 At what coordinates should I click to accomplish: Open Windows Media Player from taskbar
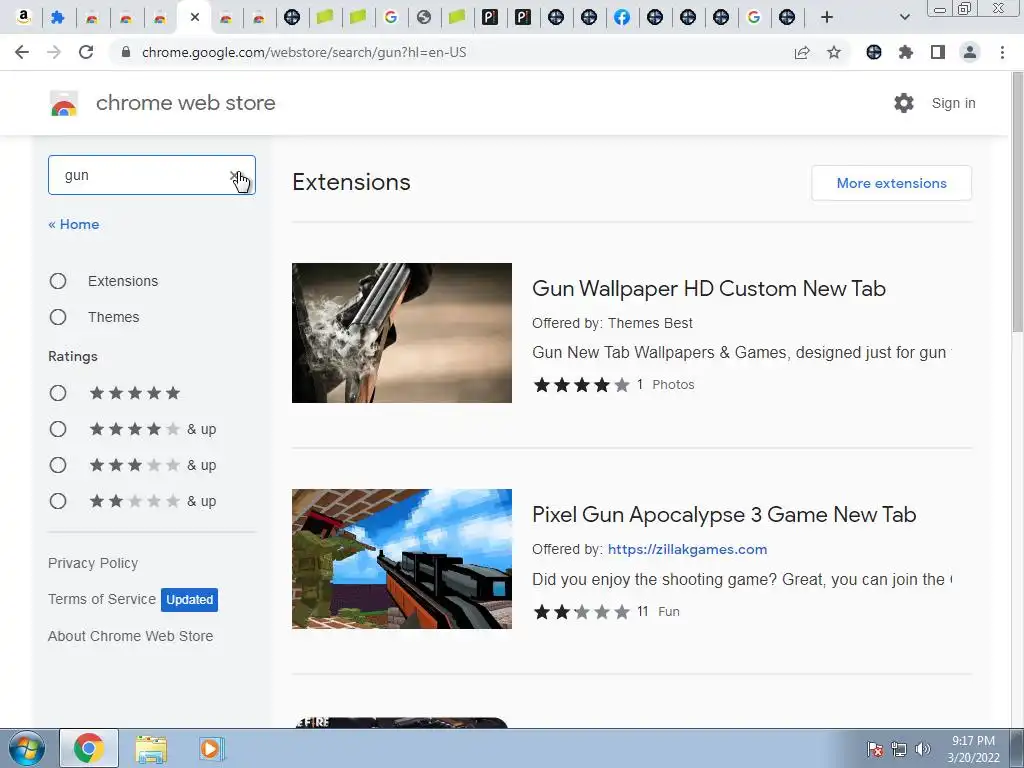[211, 748]
